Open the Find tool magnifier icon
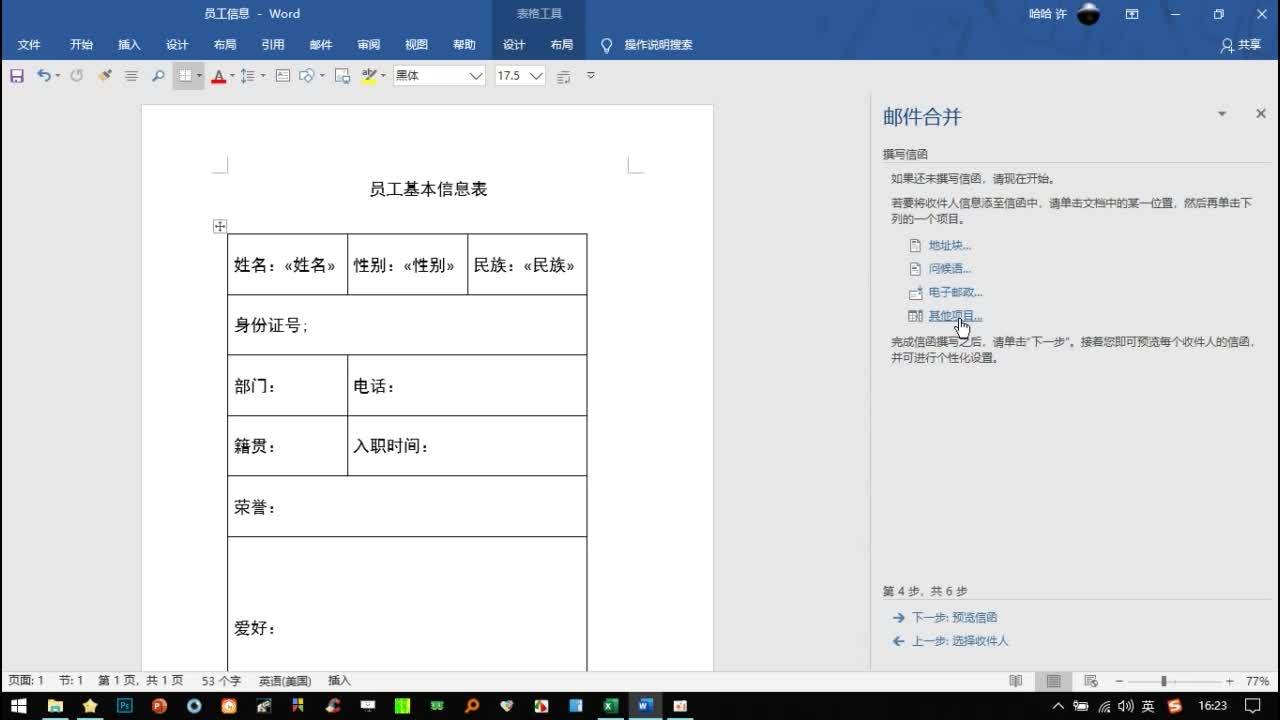The width and height of the screenshot is (1280, 720). (x=158, y=75)
